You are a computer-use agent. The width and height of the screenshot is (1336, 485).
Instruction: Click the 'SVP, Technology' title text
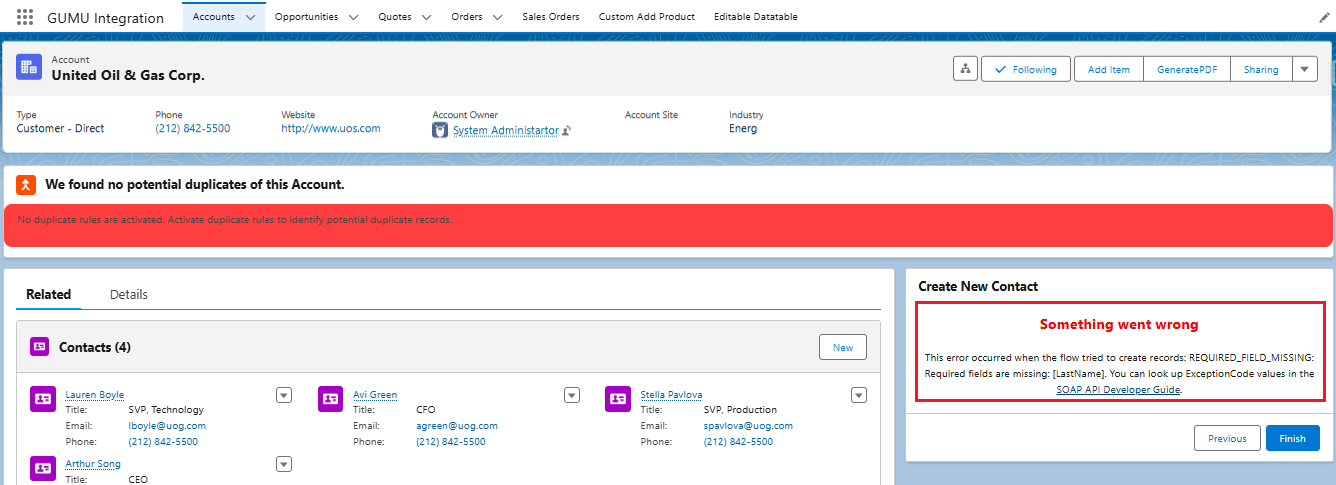166,409
